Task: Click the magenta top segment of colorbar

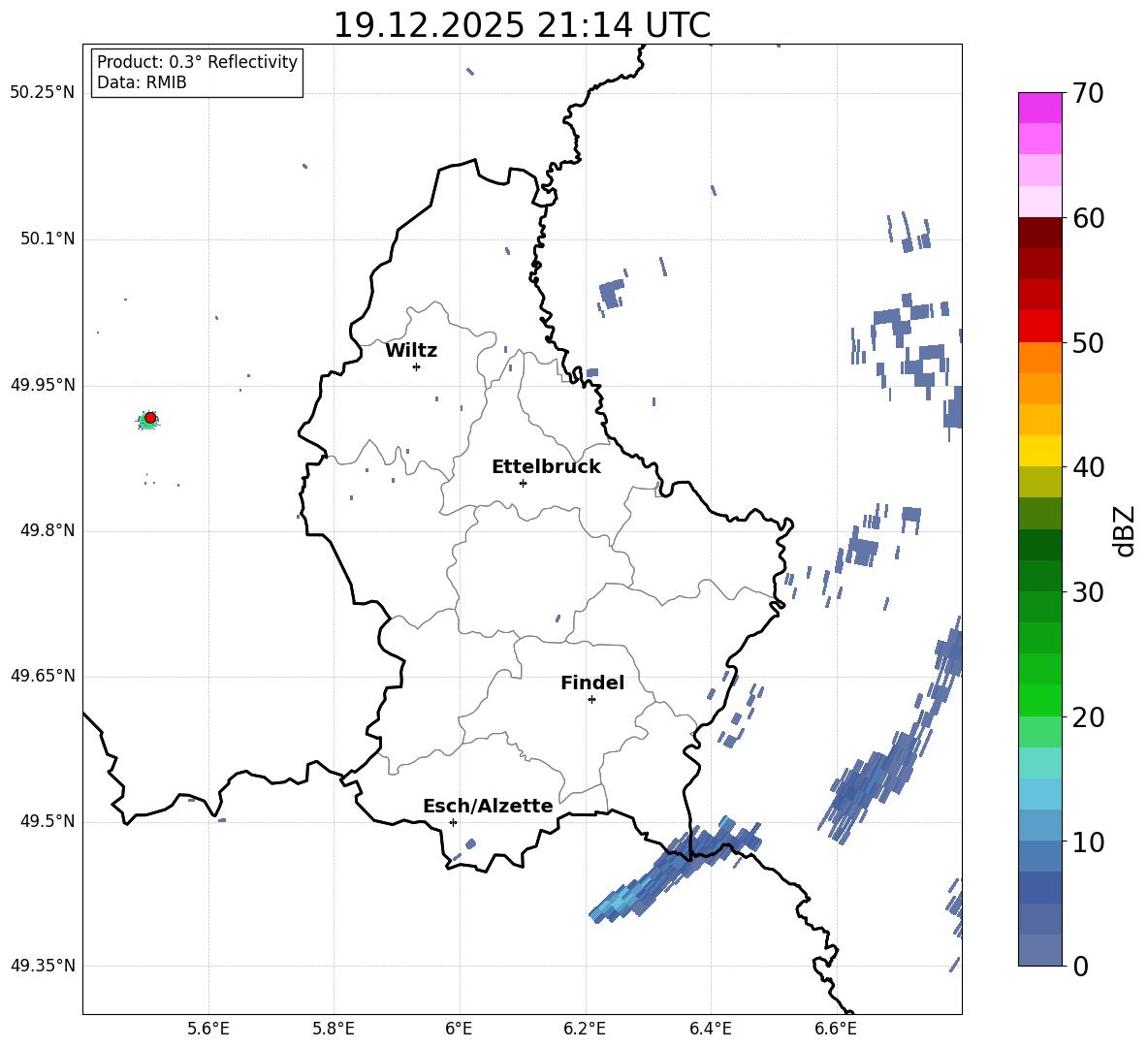Action: [x=1039, y=108]
